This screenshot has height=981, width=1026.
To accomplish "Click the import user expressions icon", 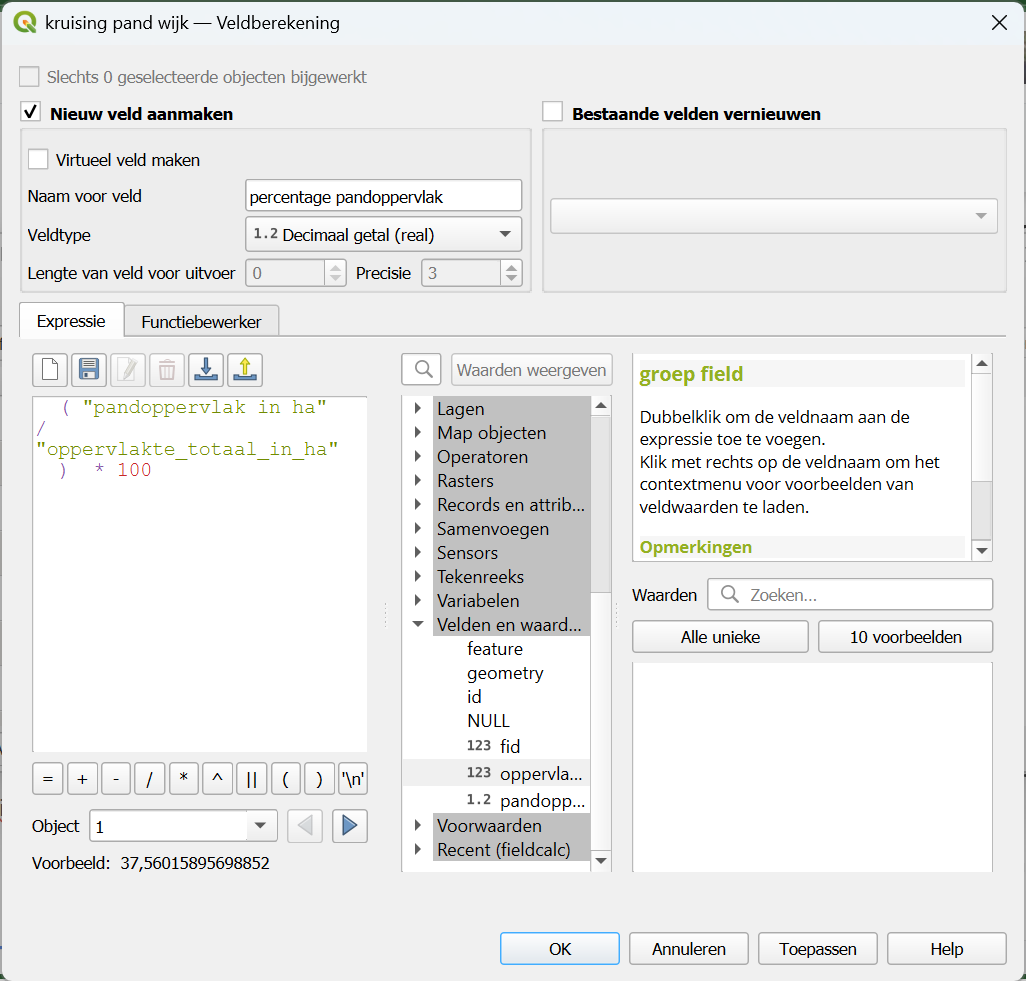I will [205, 370].
